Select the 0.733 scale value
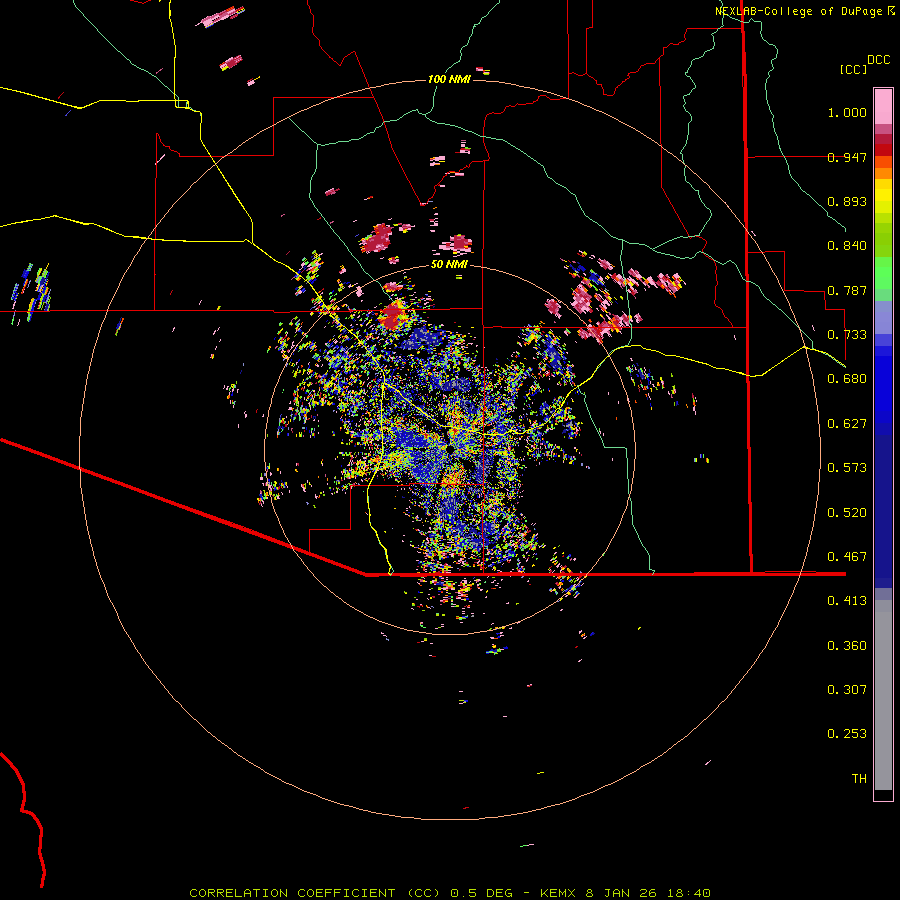Viewport: 900px width, 900px height. (x=847, y=335)
